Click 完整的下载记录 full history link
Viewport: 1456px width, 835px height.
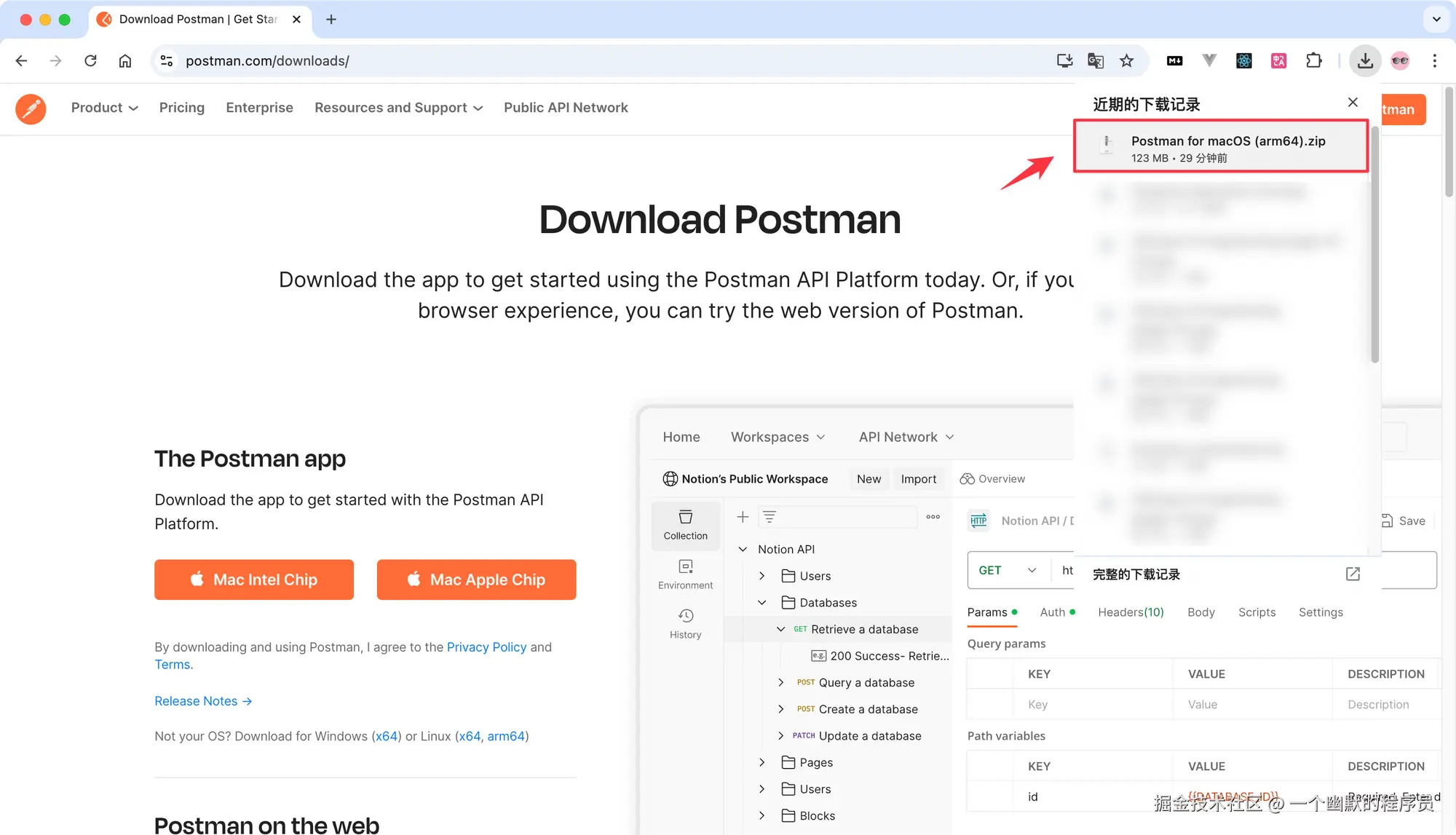(1136, 574)
